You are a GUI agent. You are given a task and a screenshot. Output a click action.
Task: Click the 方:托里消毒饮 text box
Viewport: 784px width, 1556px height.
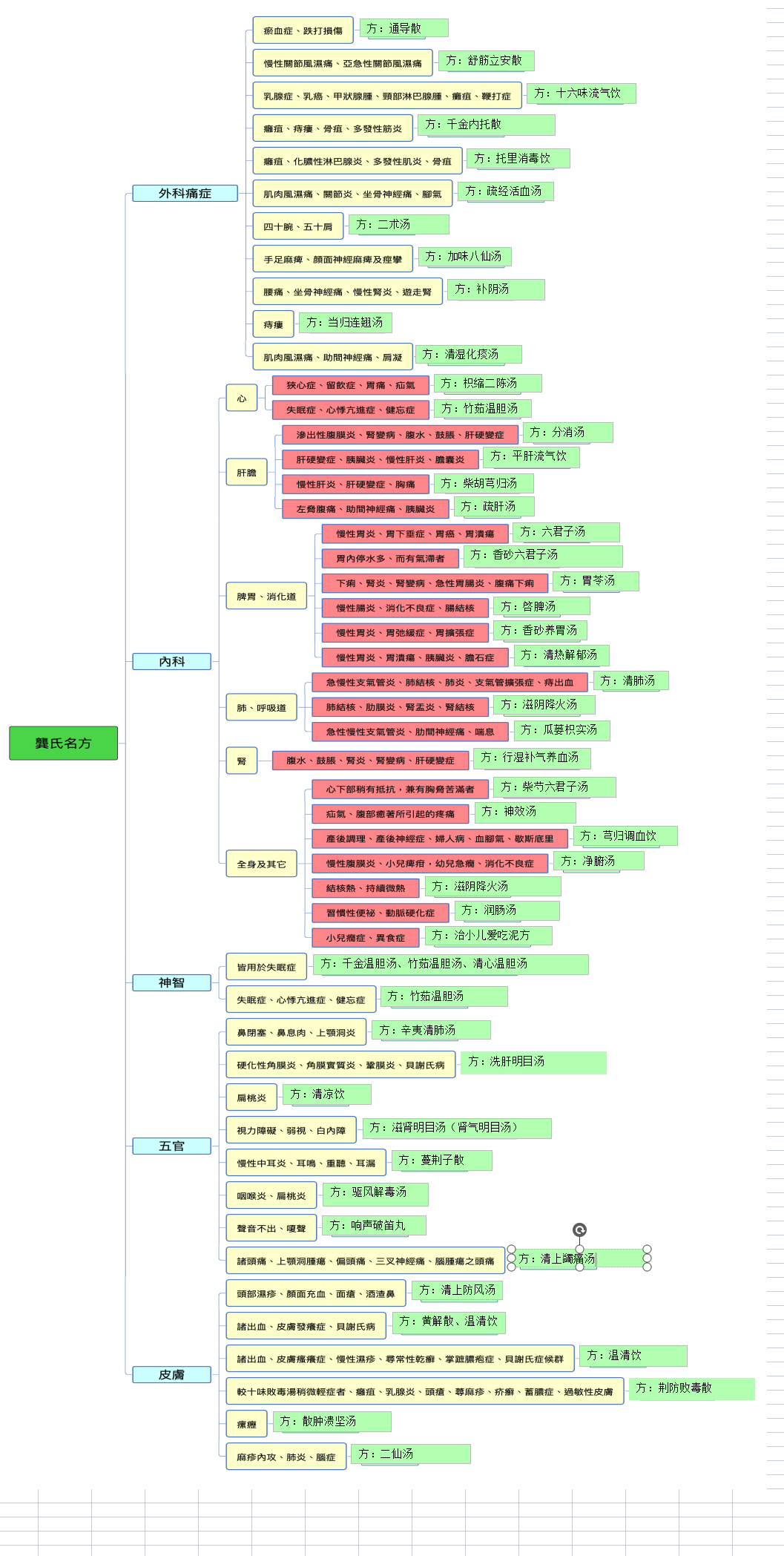click(x=518, y=158)
